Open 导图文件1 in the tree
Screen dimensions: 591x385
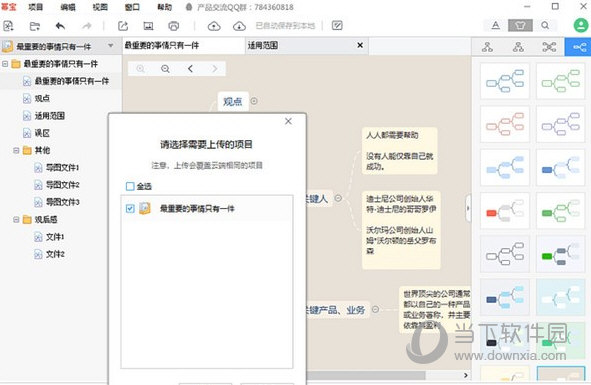click(x=63, y=167)
